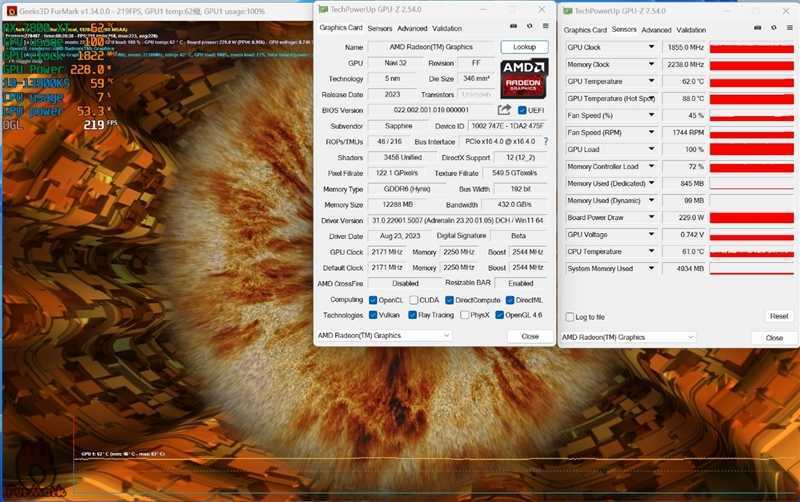Switch to the Validation tab in the Sensors GPU-Z window

tap(691, 30)
